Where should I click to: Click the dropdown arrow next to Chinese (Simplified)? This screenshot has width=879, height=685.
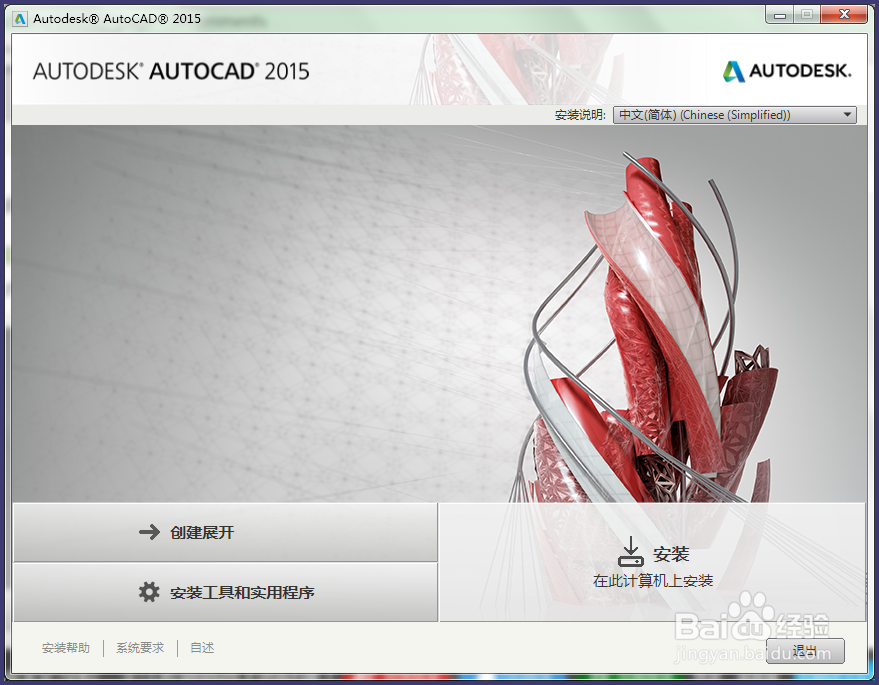pyautogui.click(x=845, y=114)
